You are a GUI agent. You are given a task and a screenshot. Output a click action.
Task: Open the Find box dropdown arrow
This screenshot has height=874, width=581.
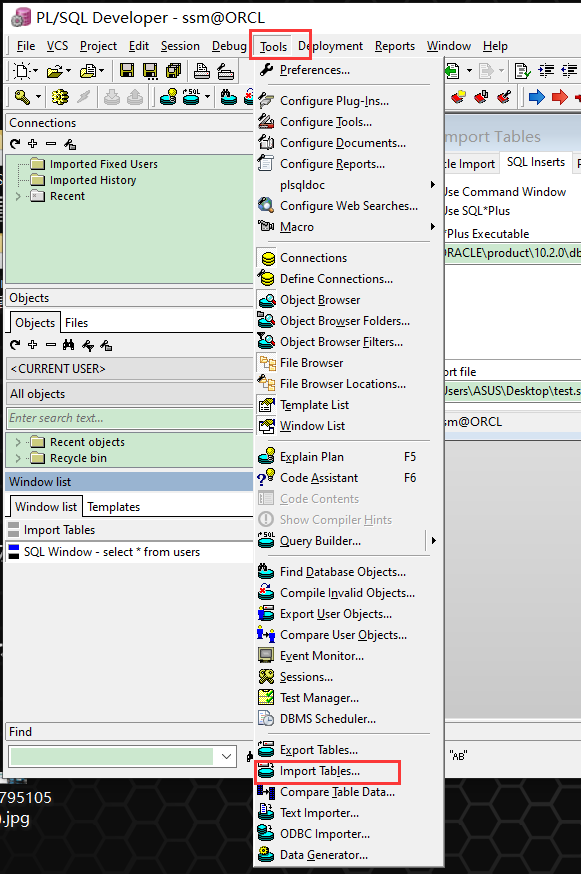[x=226, y=756]
